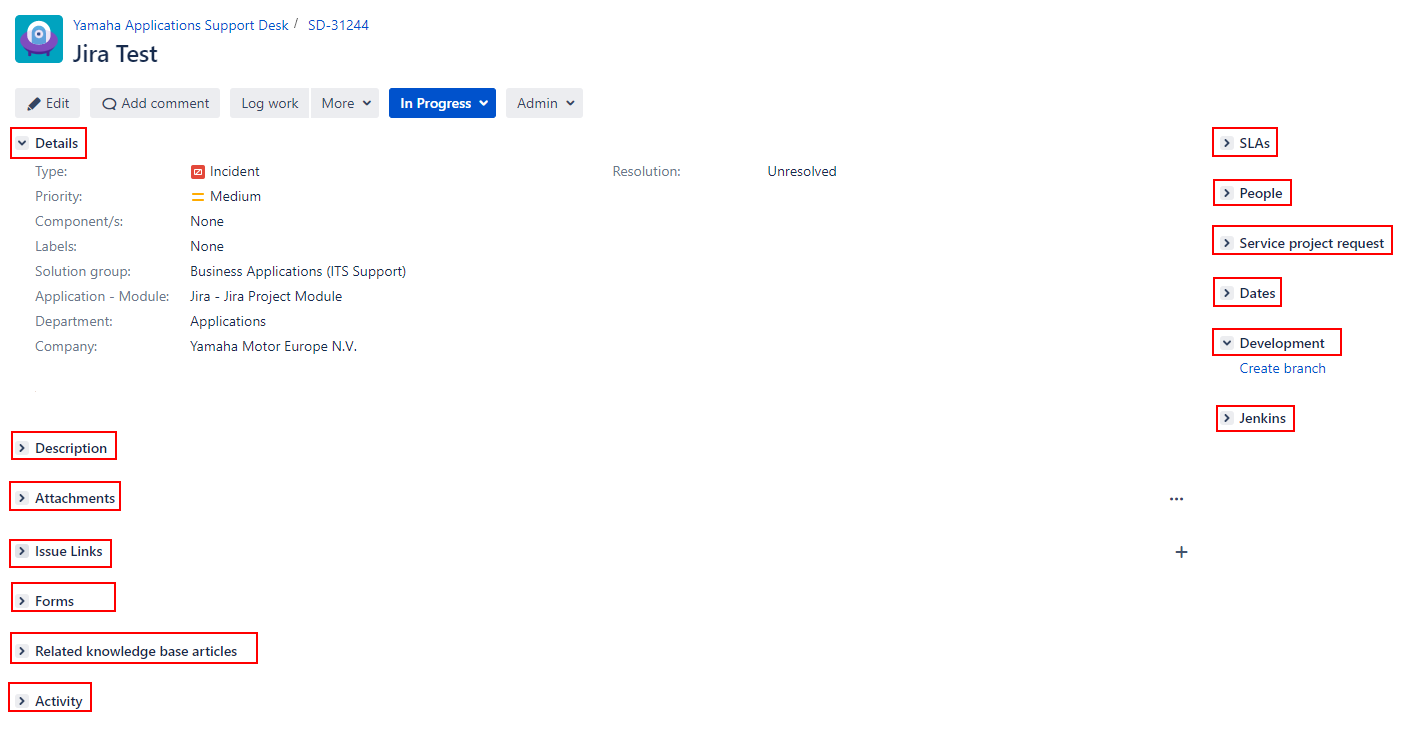
Task: Expand the Service project request panel
Action: 1227,243
